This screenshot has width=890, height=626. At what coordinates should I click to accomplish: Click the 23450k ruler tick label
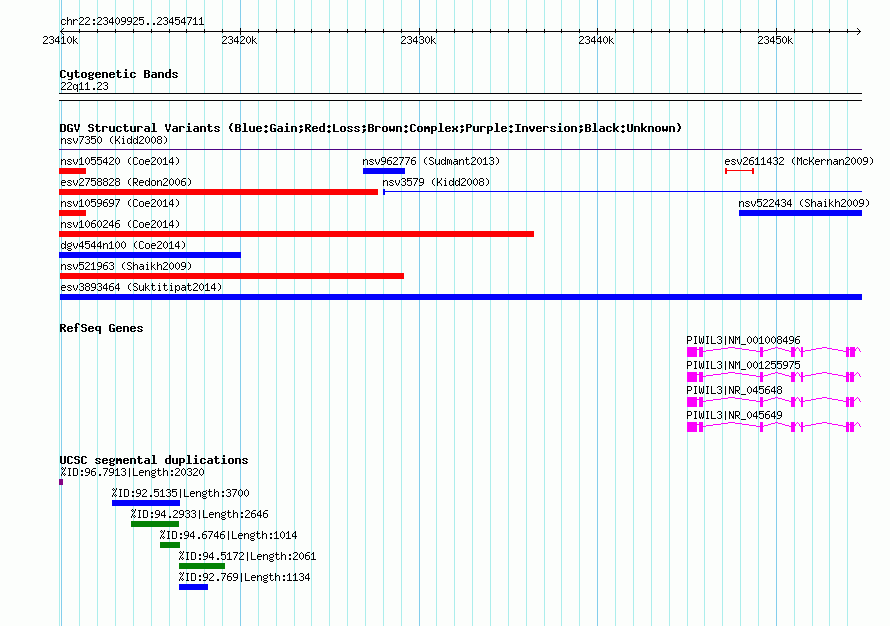[775, 40]
